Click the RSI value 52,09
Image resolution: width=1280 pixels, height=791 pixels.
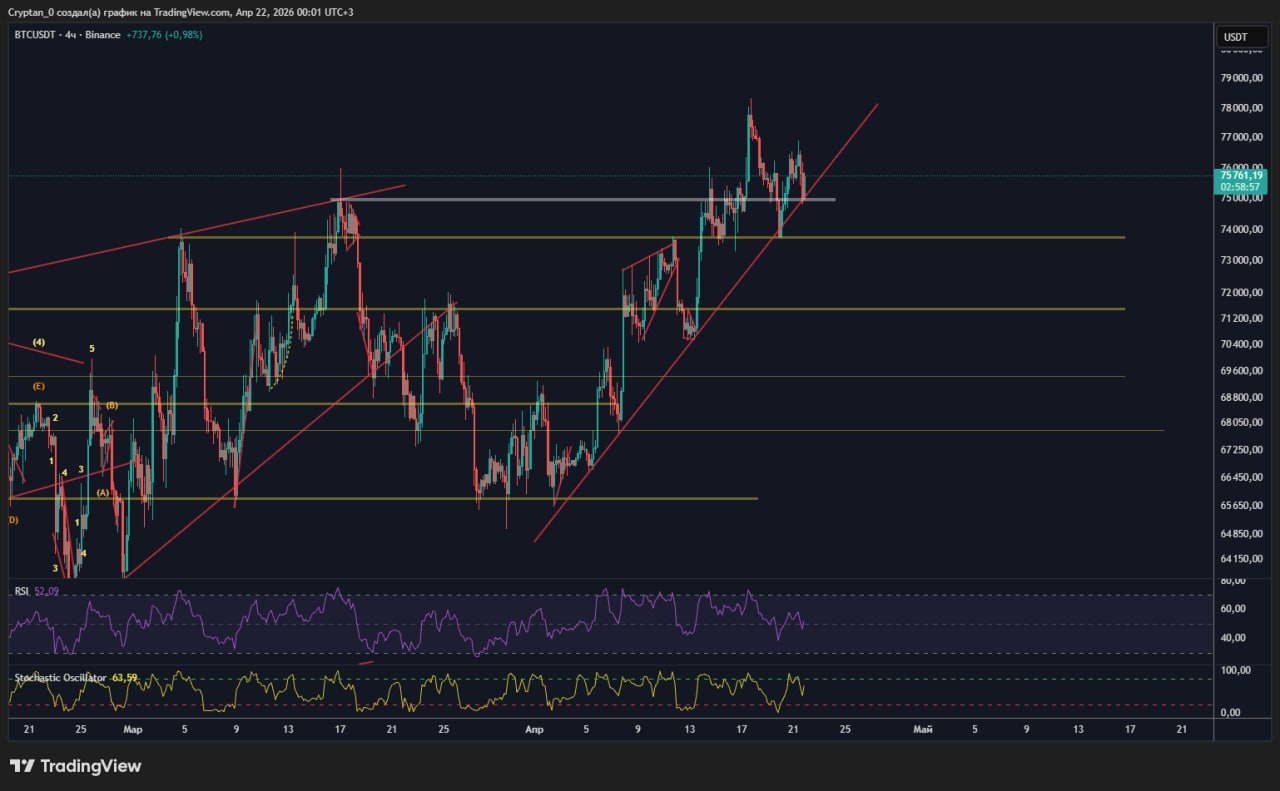(47, 591)
